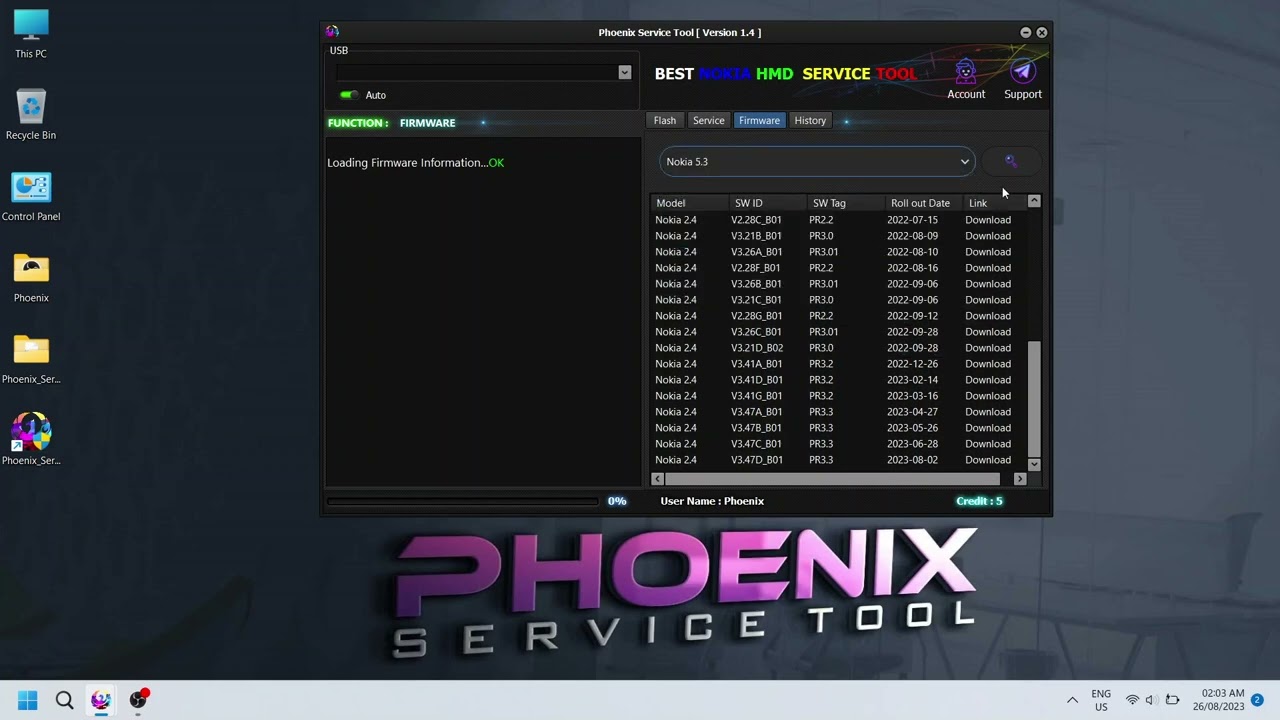Open the Phoenix folder on desktop
Image resolution: width=1280 pixels, height=720 pixels.
click(31, 277)
